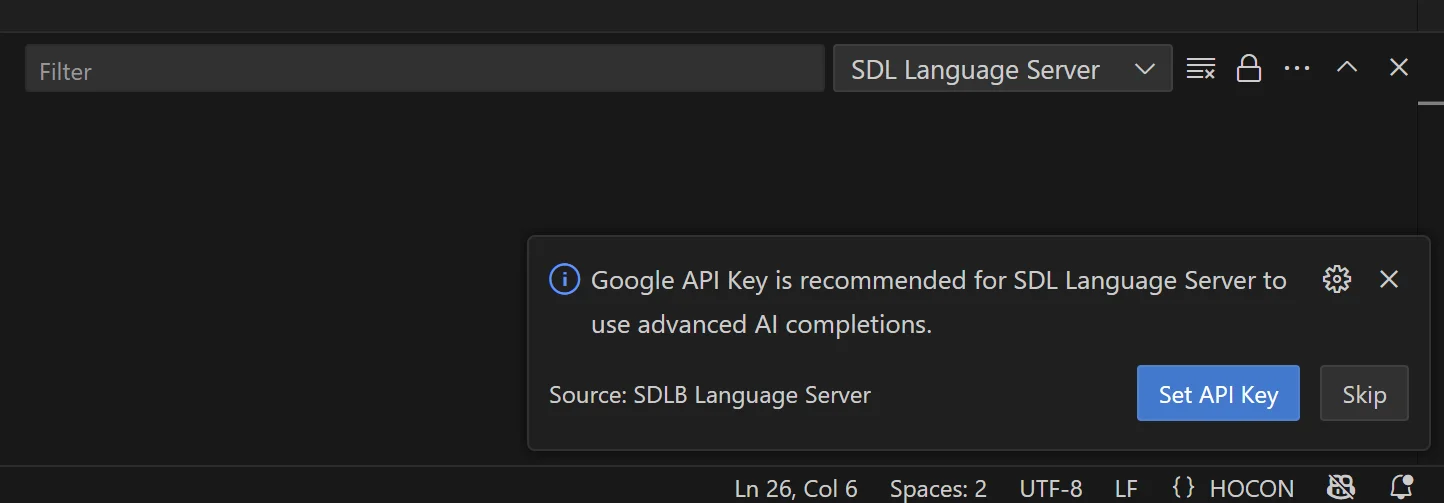
Task: Toggle the output scroll lock icon
Action: click(x=1248, y=68)
